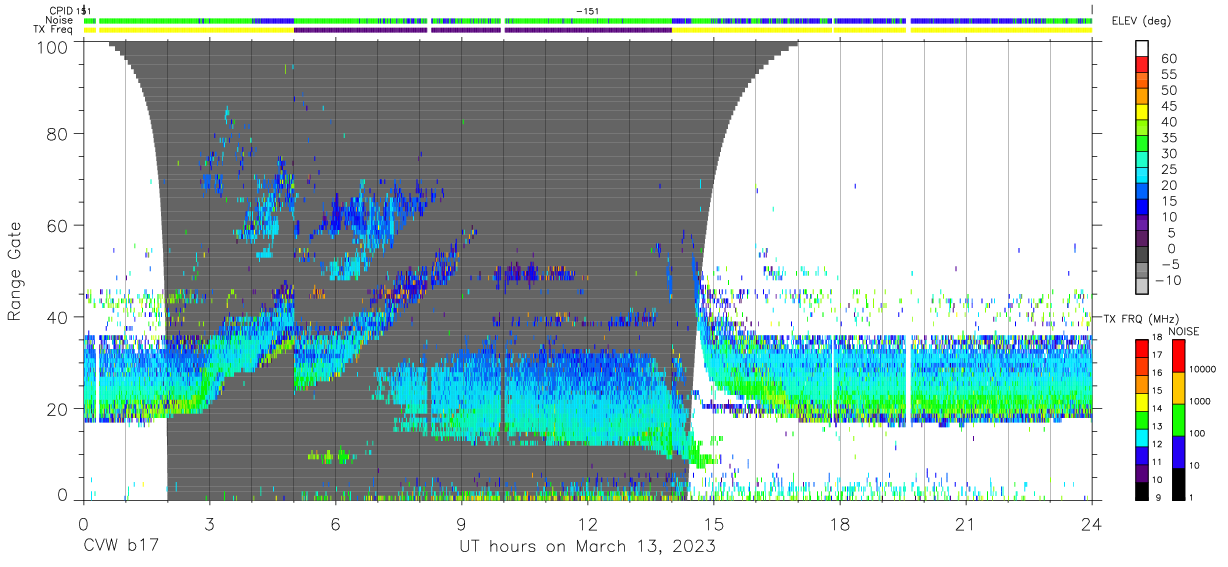Click the x-axis tick label '3'
The width and height of the screenshot is (1228, 567).
pyautogui.click(x=209, y=524)
